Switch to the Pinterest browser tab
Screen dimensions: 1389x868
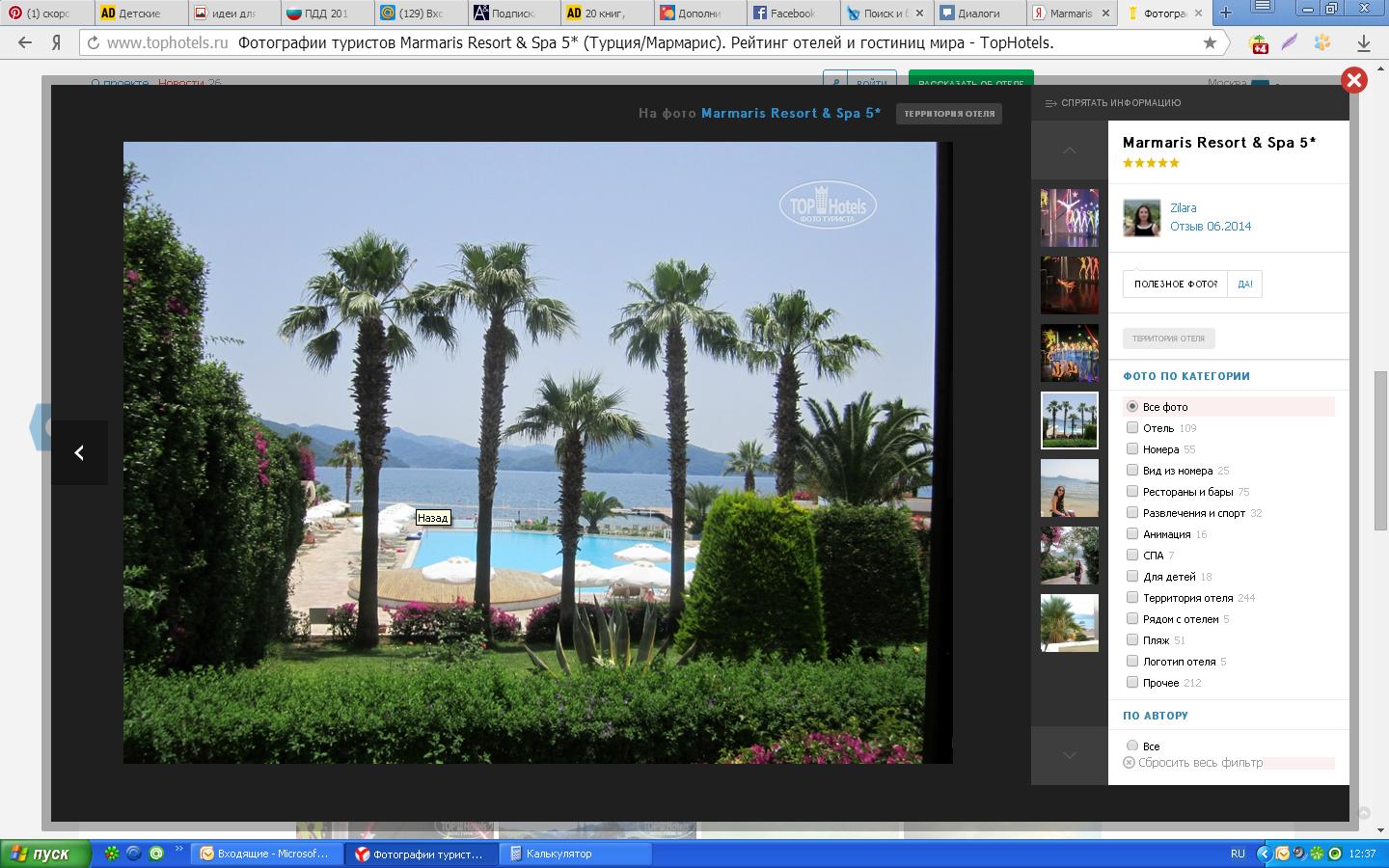click(x=48, y=13)
